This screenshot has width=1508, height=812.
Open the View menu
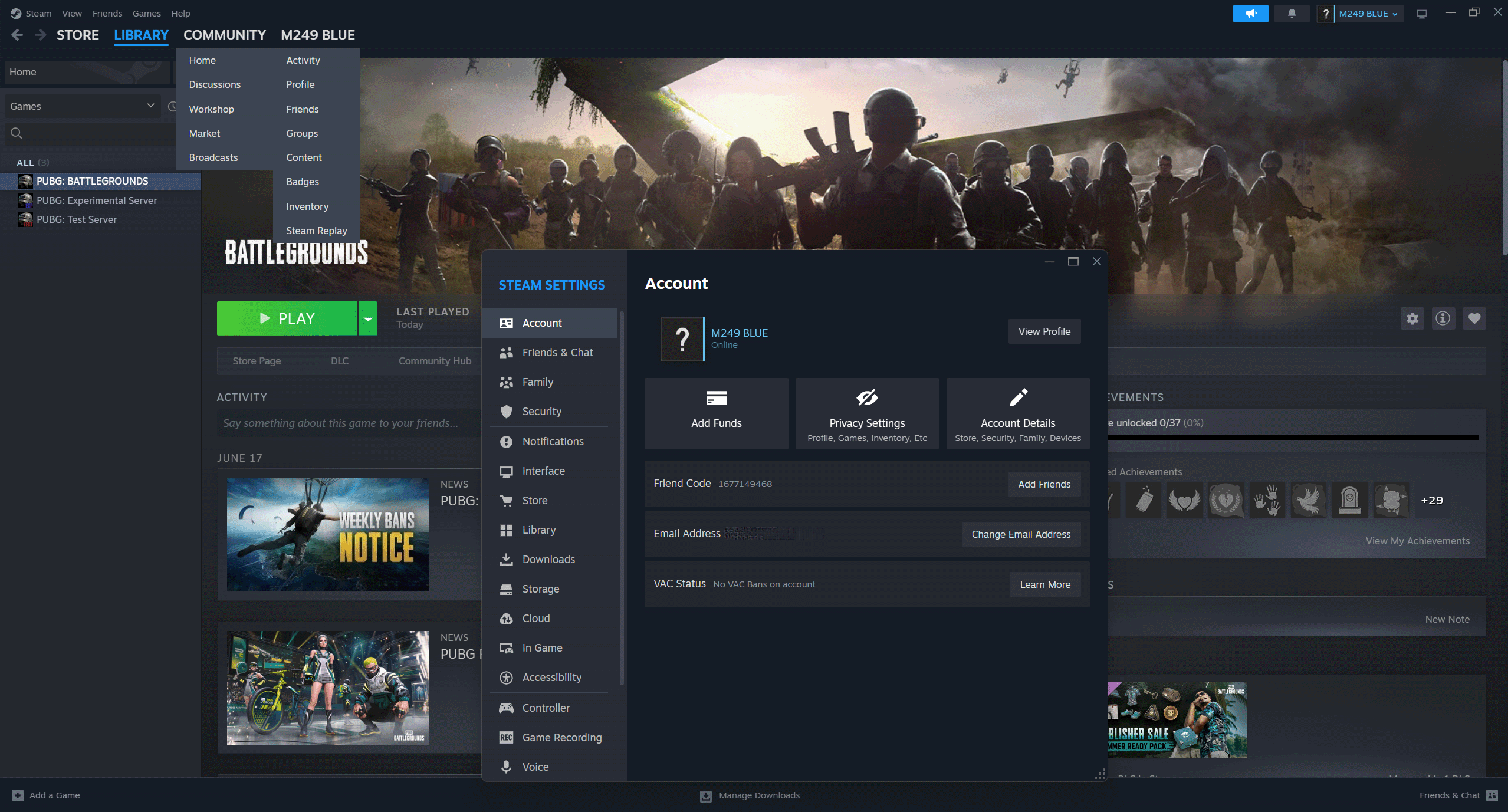coord(72,14)
